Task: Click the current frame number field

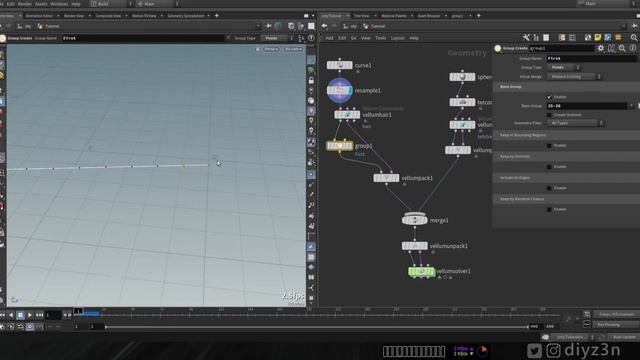Action: (x=53, y=315)
